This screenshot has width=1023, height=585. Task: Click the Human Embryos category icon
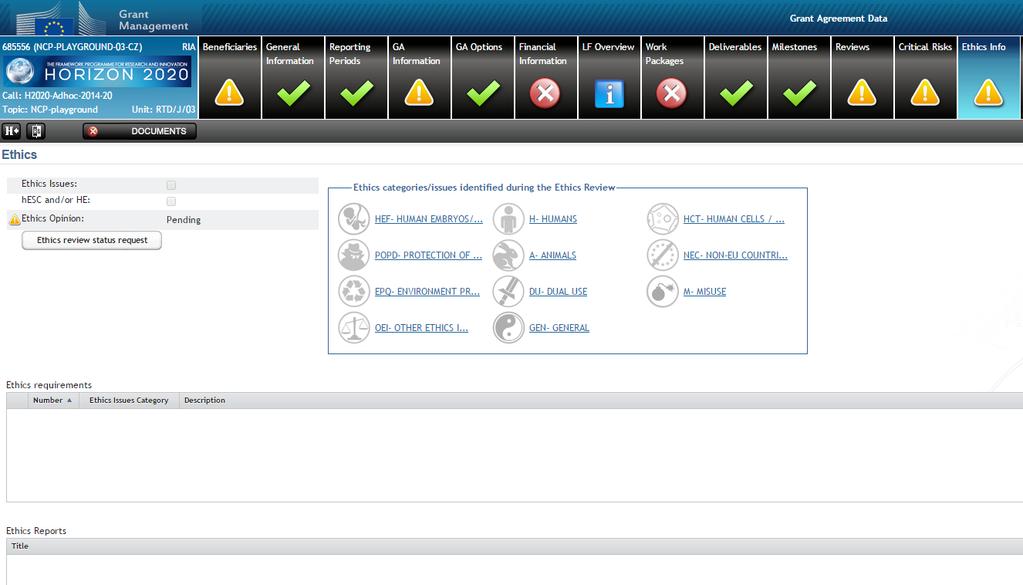point(354,218)
